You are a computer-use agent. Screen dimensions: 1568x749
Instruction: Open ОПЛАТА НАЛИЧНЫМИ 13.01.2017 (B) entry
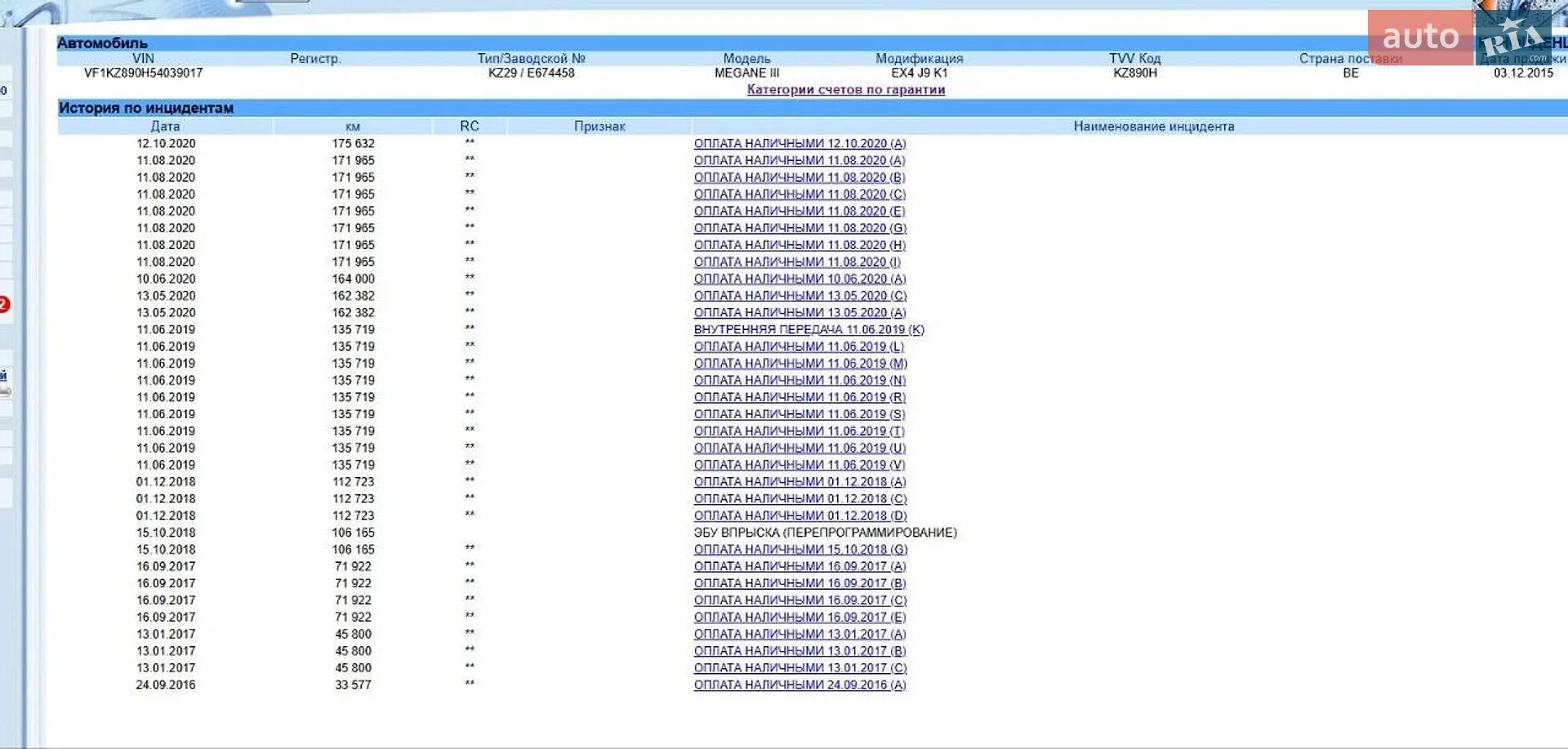click(800, 651)
